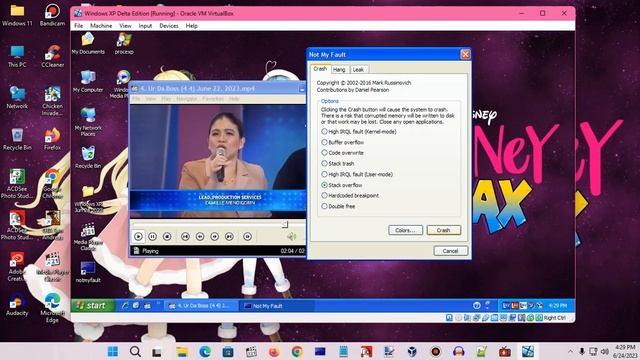Select the Stack trash option

tap(338, 164)
